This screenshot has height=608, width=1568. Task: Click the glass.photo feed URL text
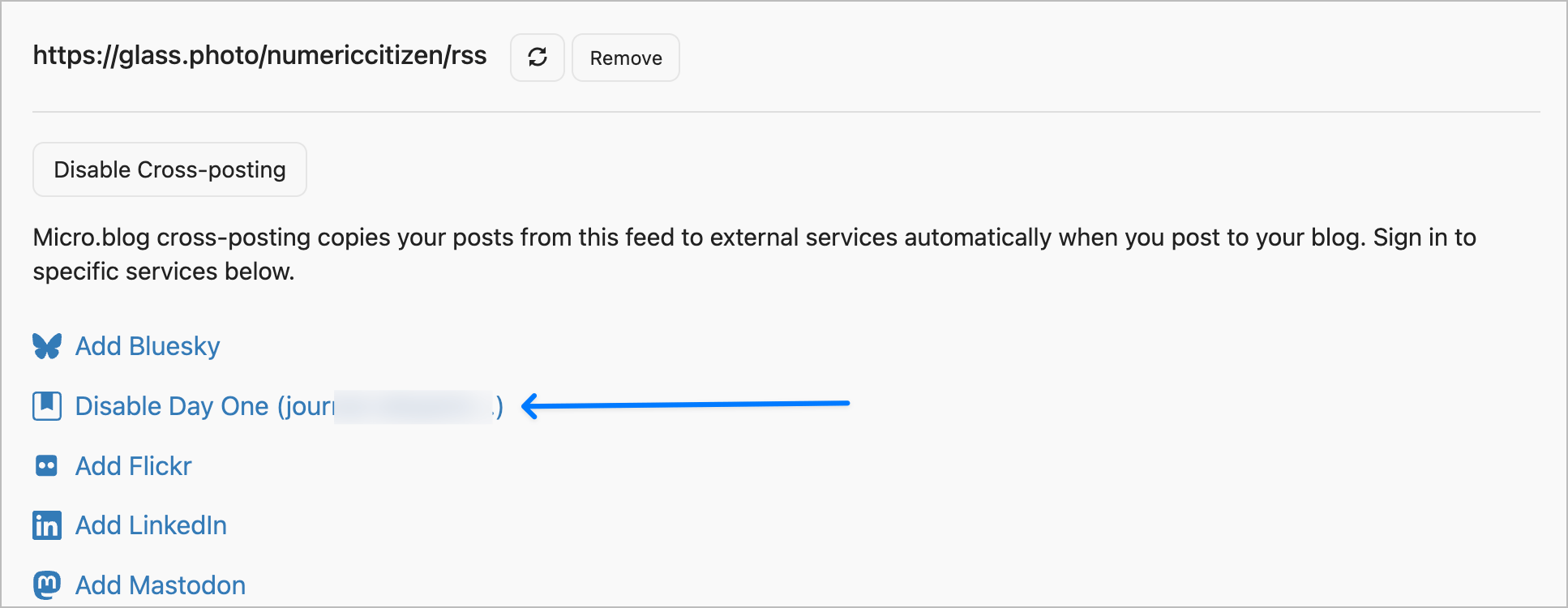(259, 55)
